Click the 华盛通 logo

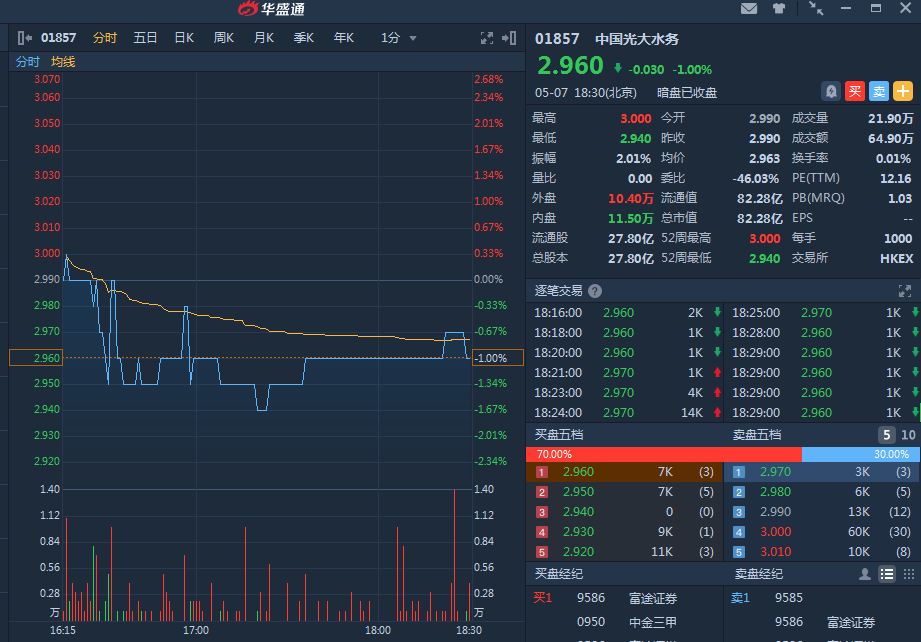click(271, 8)
